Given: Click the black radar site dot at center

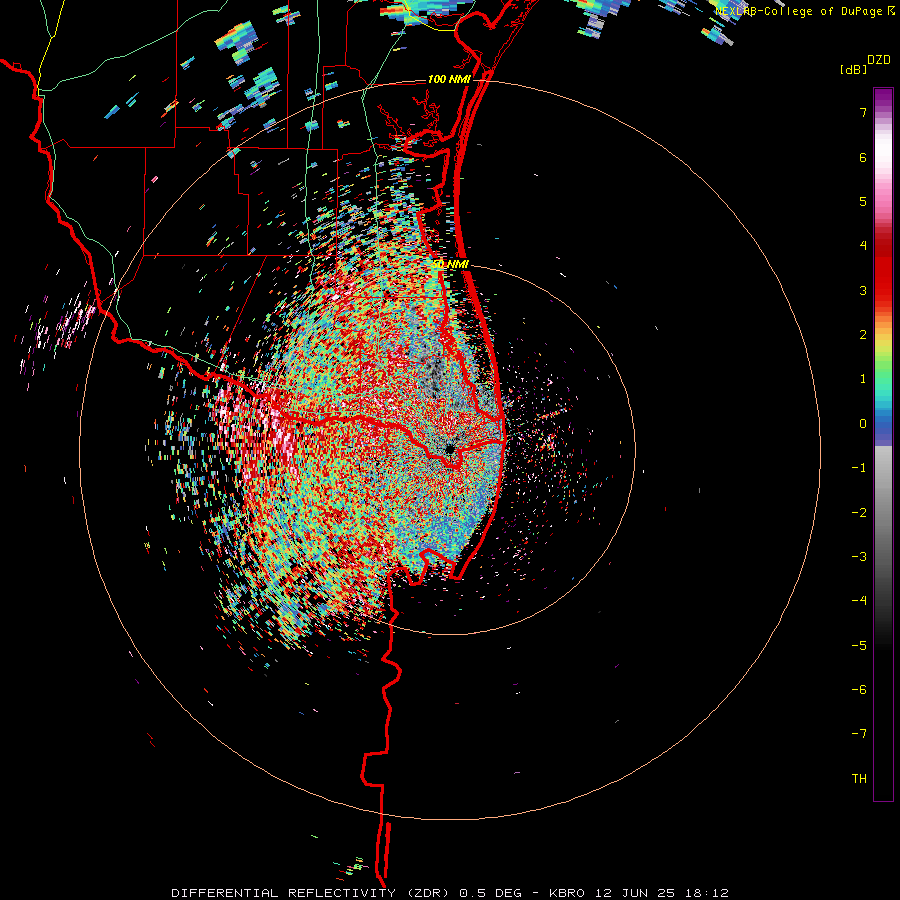Looking at the screenshot, I should (450, 449).
